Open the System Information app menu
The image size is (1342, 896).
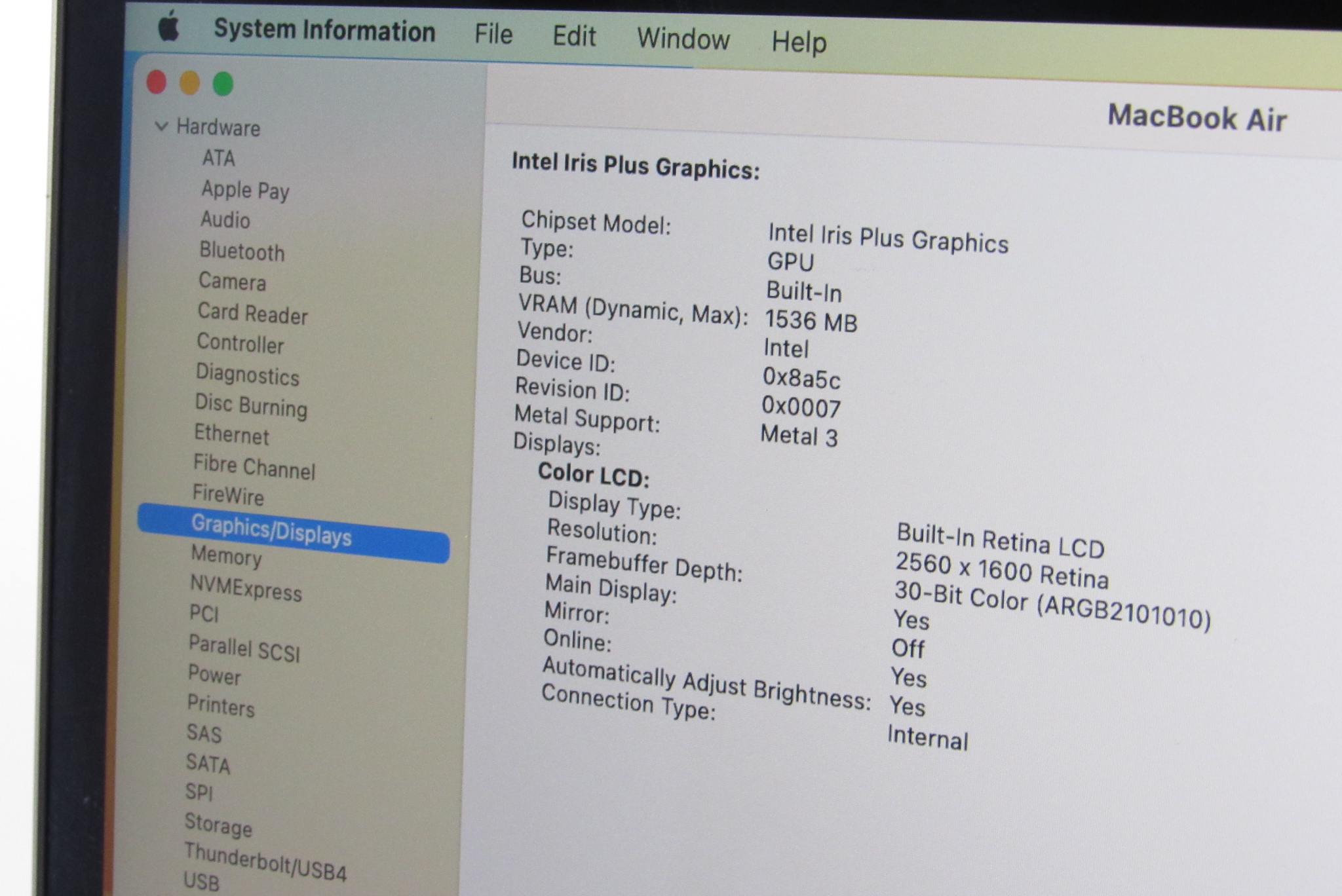coord(324,30)
